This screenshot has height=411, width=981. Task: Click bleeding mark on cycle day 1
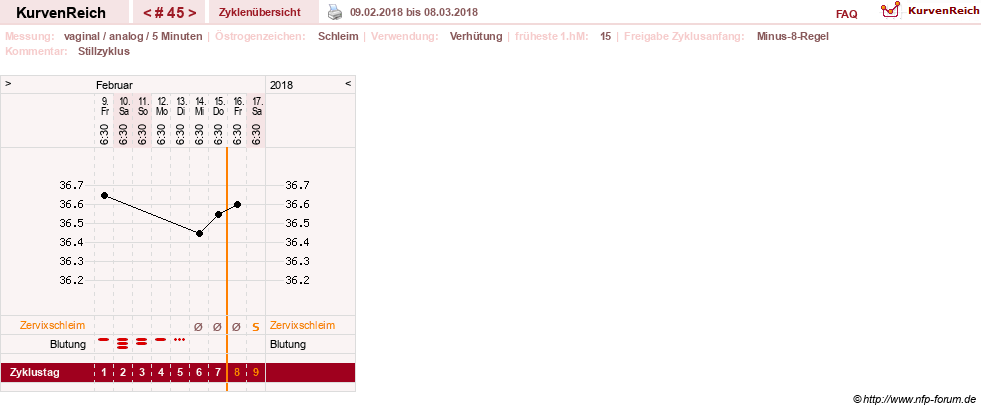point(103,339)
